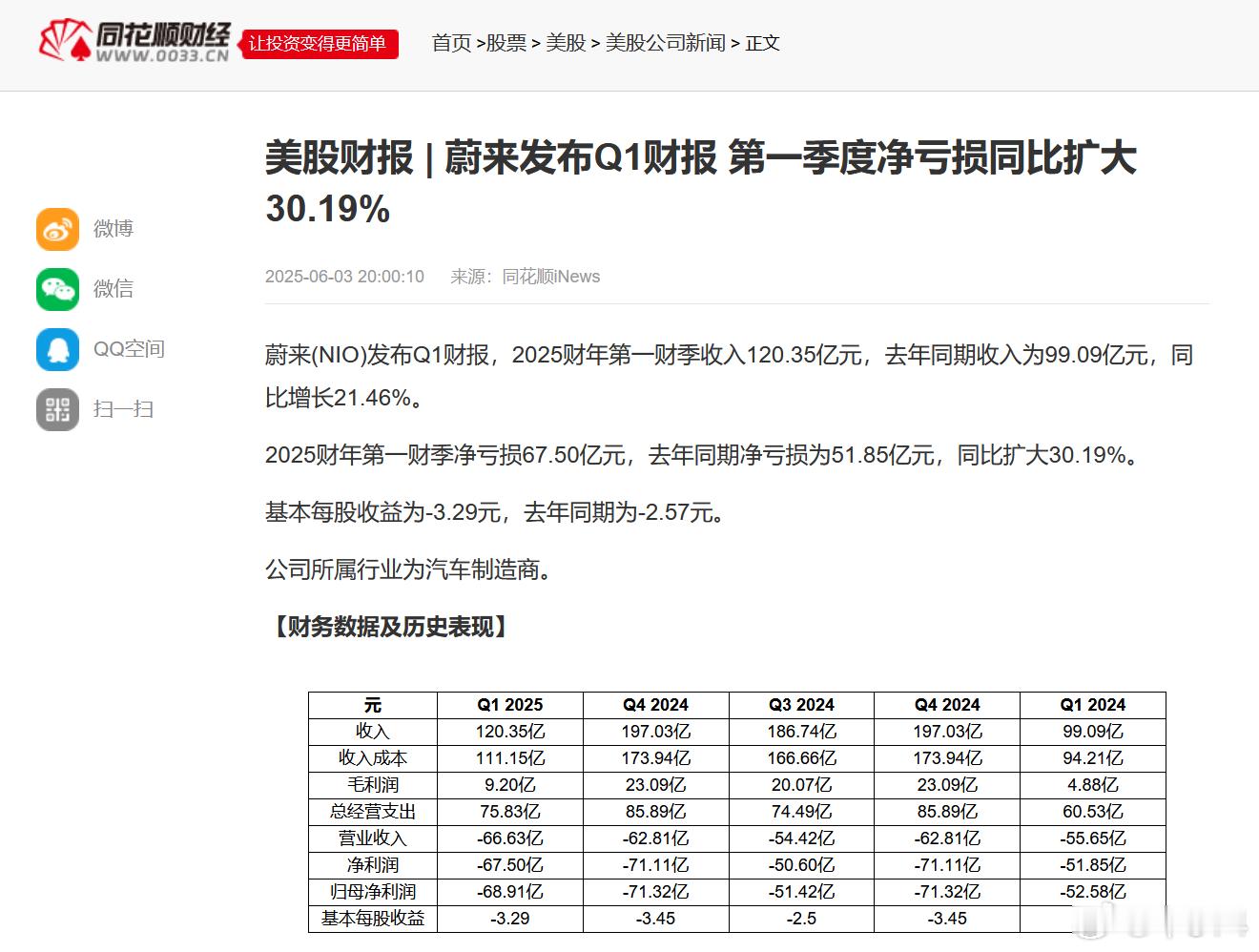Click the 4.88亿 gross profit cell
Viewport: 1259px width, 952px height.
coord(1093,785)
